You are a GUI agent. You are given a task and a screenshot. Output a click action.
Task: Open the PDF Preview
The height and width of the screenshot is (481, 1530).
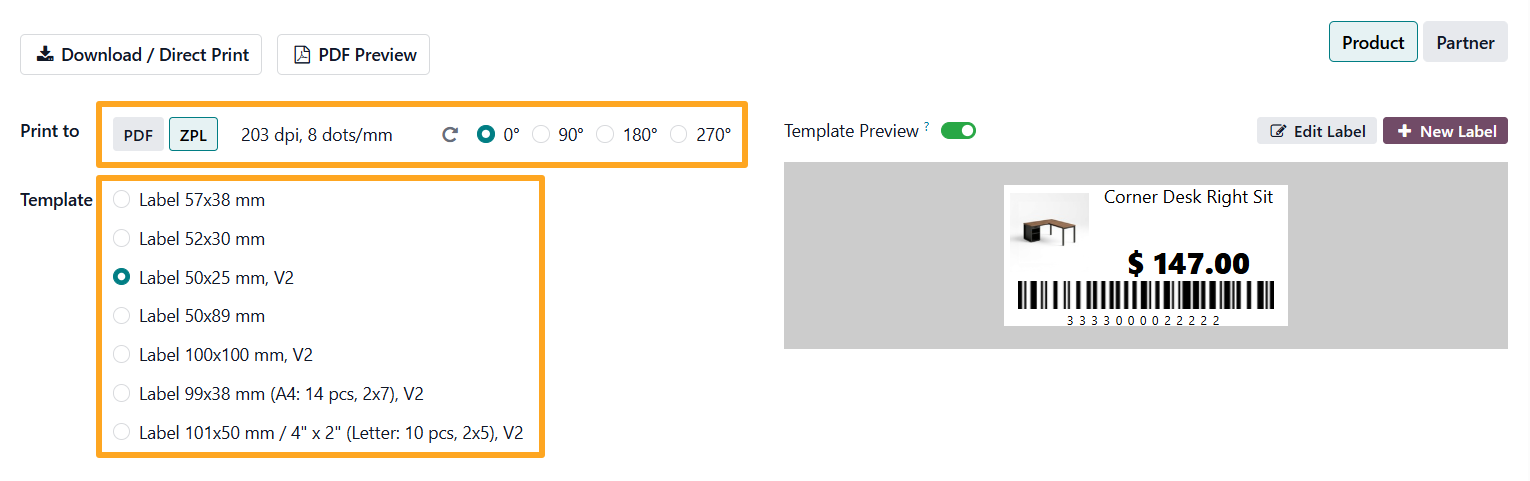pos(353,55)
